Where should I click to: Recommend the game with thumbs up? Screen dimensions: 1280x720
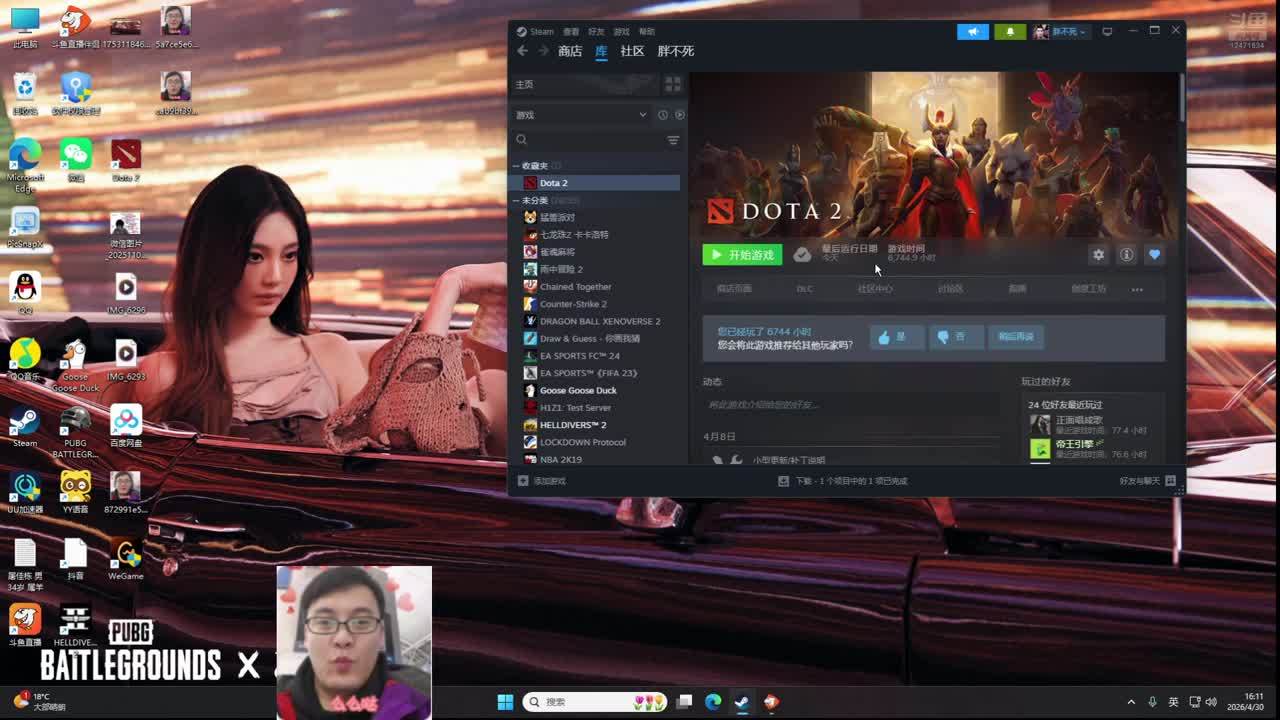(x=896, y=337)
